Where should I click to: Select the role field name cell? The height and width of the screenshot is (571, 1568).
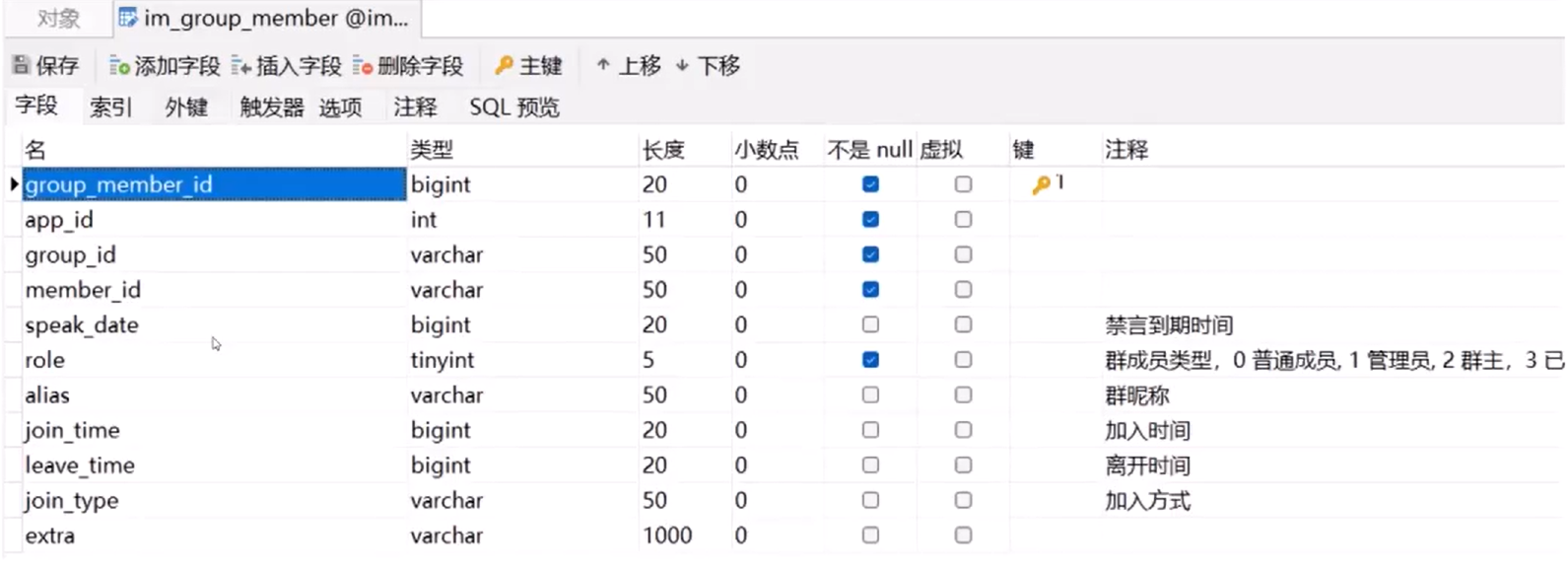tap(214, 360)
